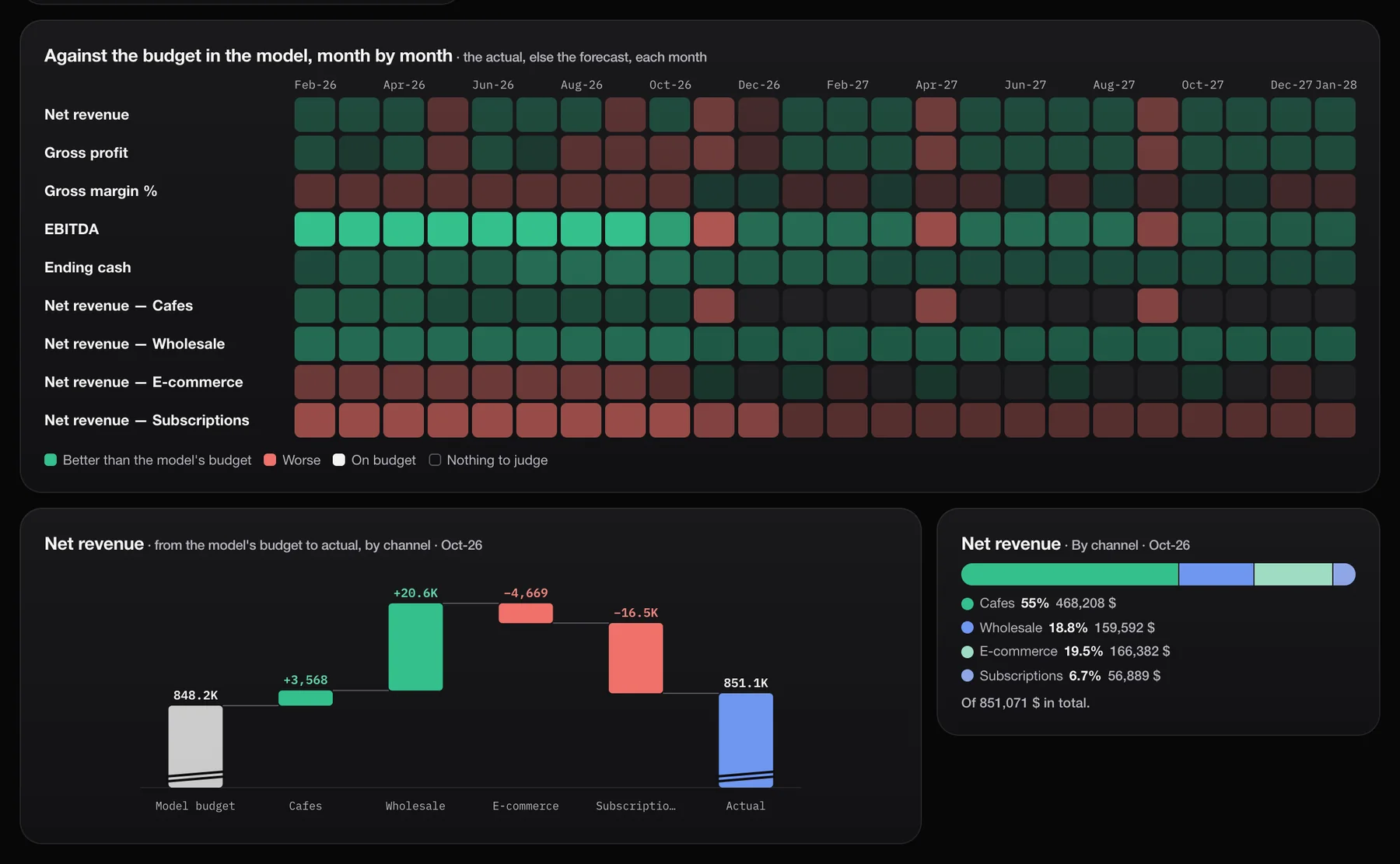
Task: Click the '56,889 $' Subscriptions value
Action: [1134, 676]
